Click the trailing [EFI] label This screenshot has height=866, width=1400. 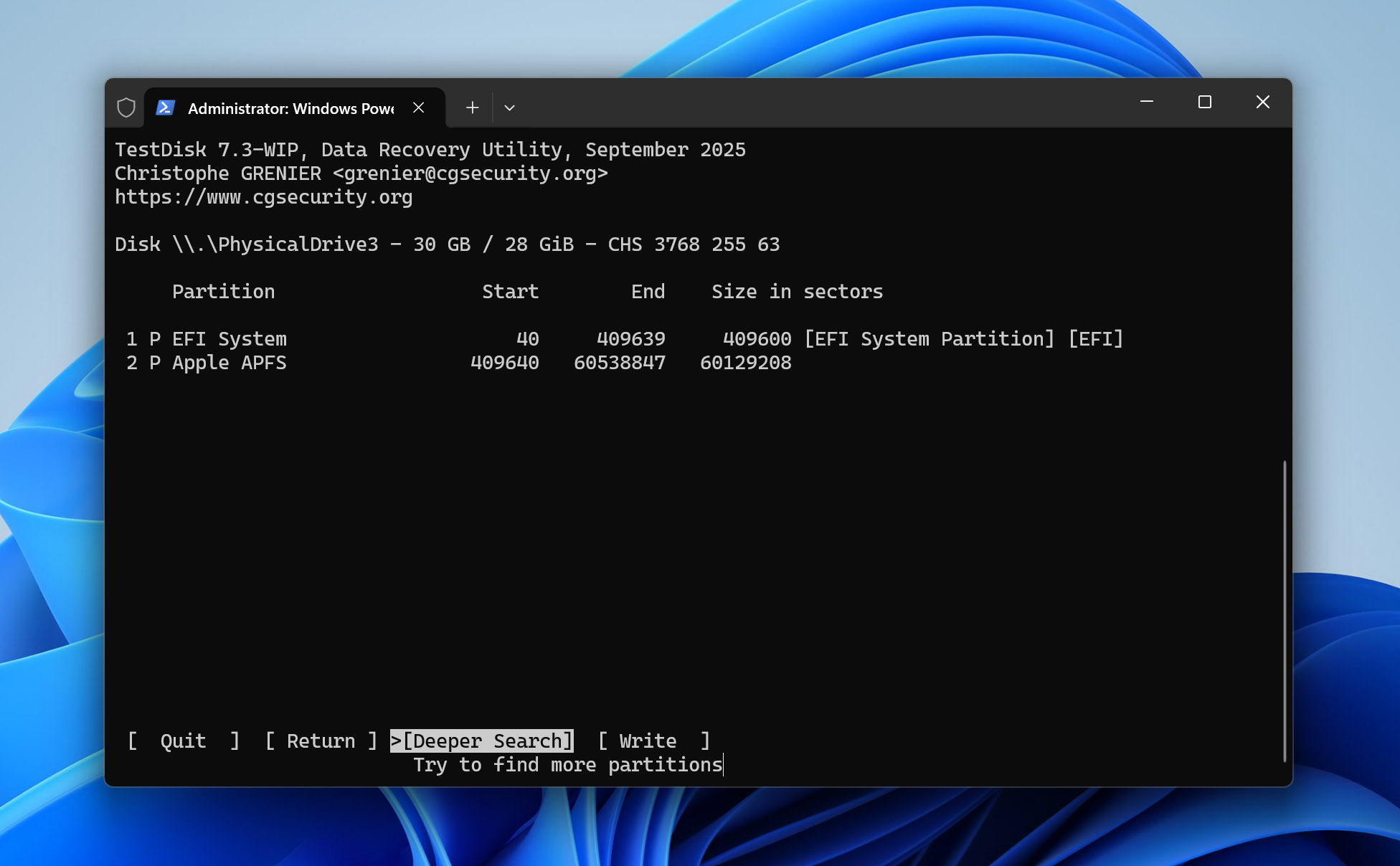click(1096, 339)
